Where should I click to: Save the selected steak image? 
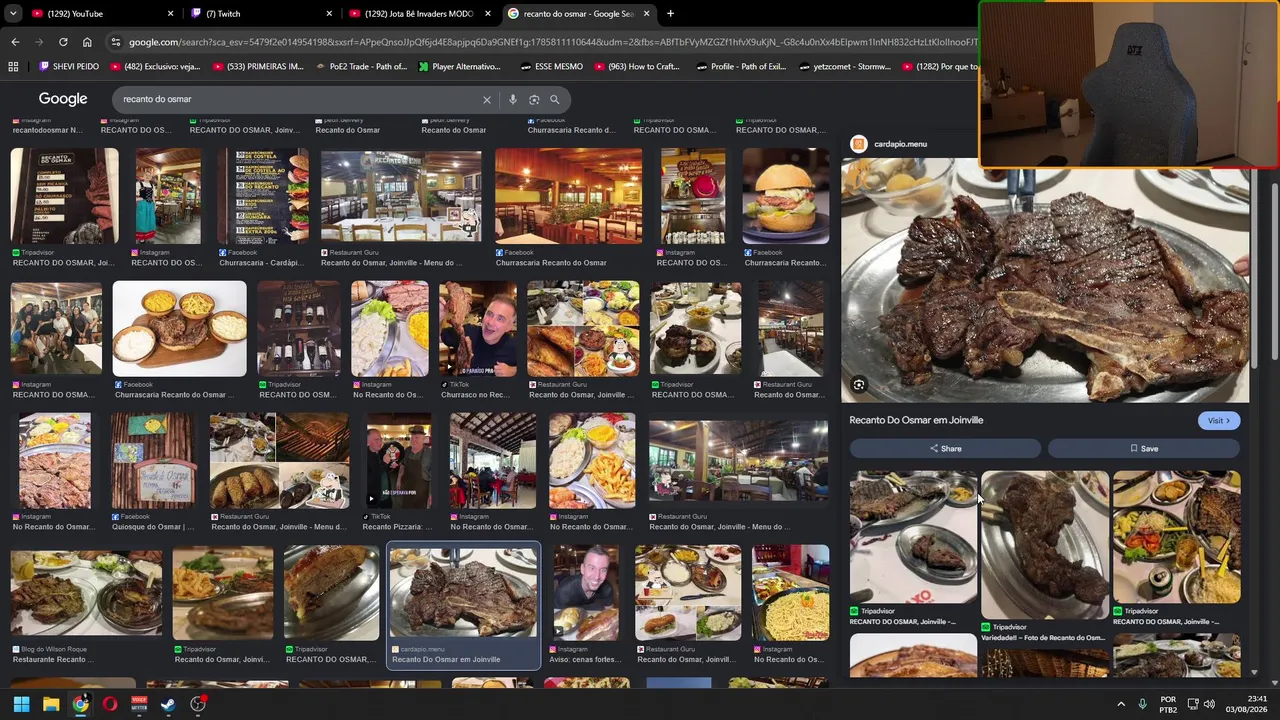1144,449
